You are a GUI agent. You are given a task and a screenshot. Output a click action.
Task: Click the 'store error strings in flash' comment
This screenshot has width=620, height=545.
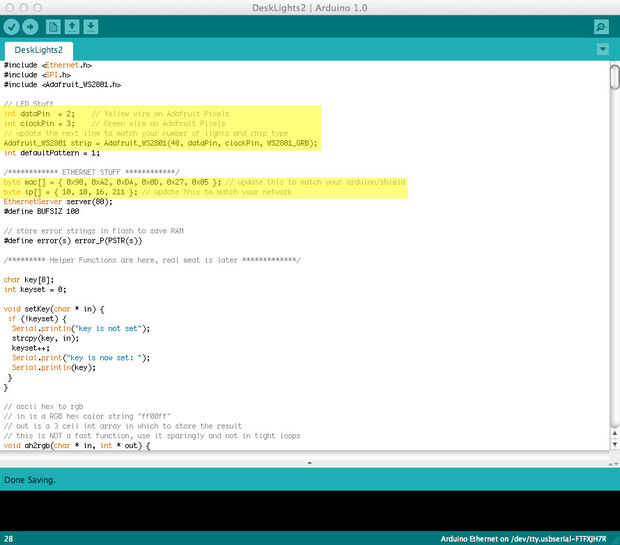pos(94,231)
